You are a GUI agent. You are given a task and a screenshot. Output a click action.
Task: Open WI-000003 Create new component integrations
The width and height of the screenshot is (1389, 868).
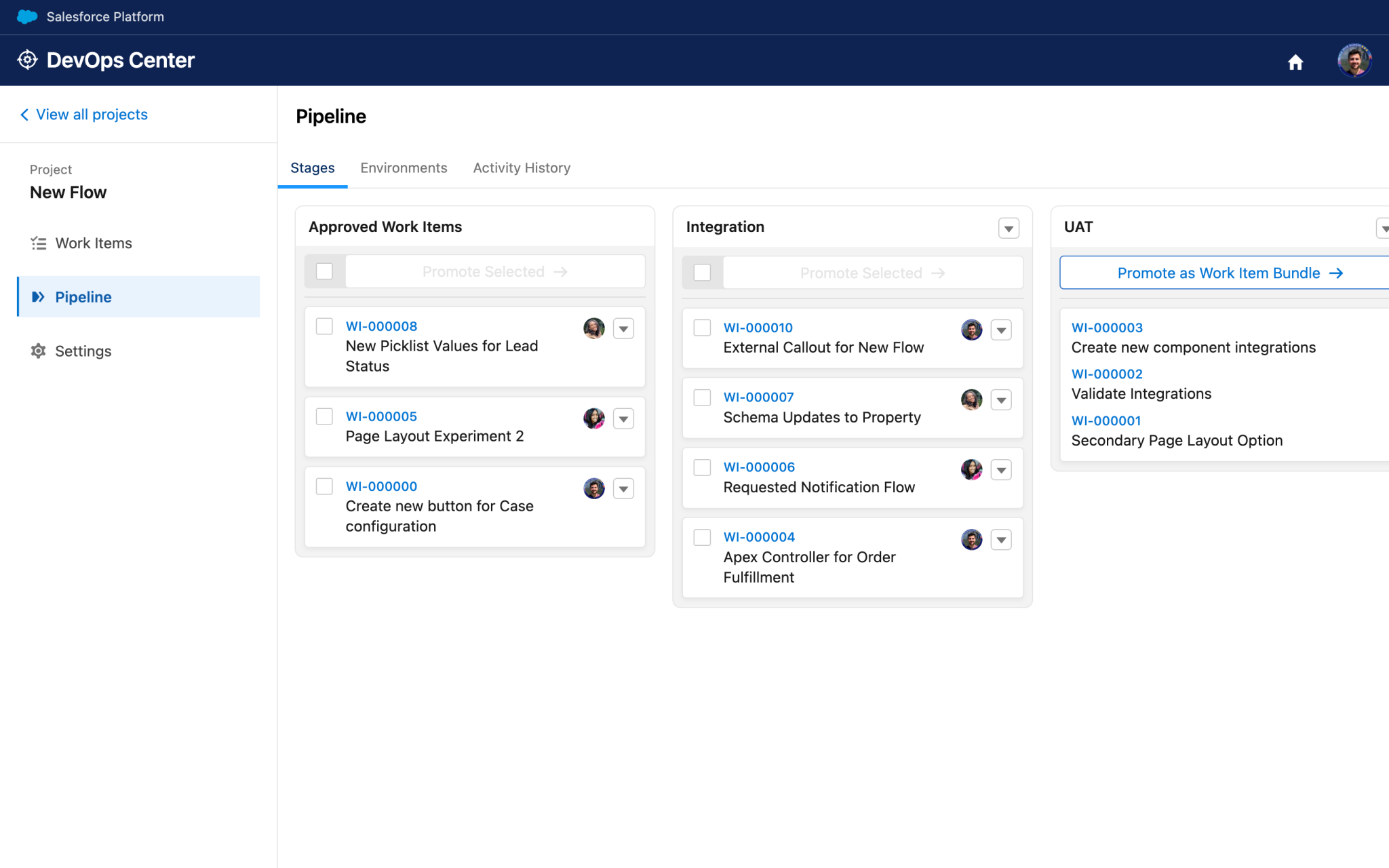[x=1106, y=326]
